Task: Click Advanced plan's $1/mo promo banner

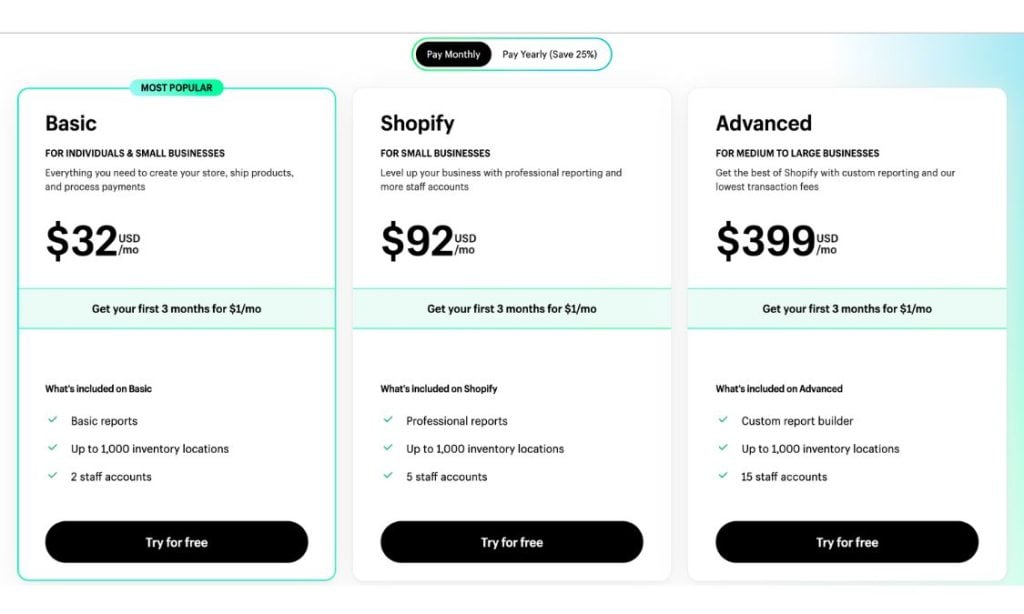Action: (x=846, y=309)
